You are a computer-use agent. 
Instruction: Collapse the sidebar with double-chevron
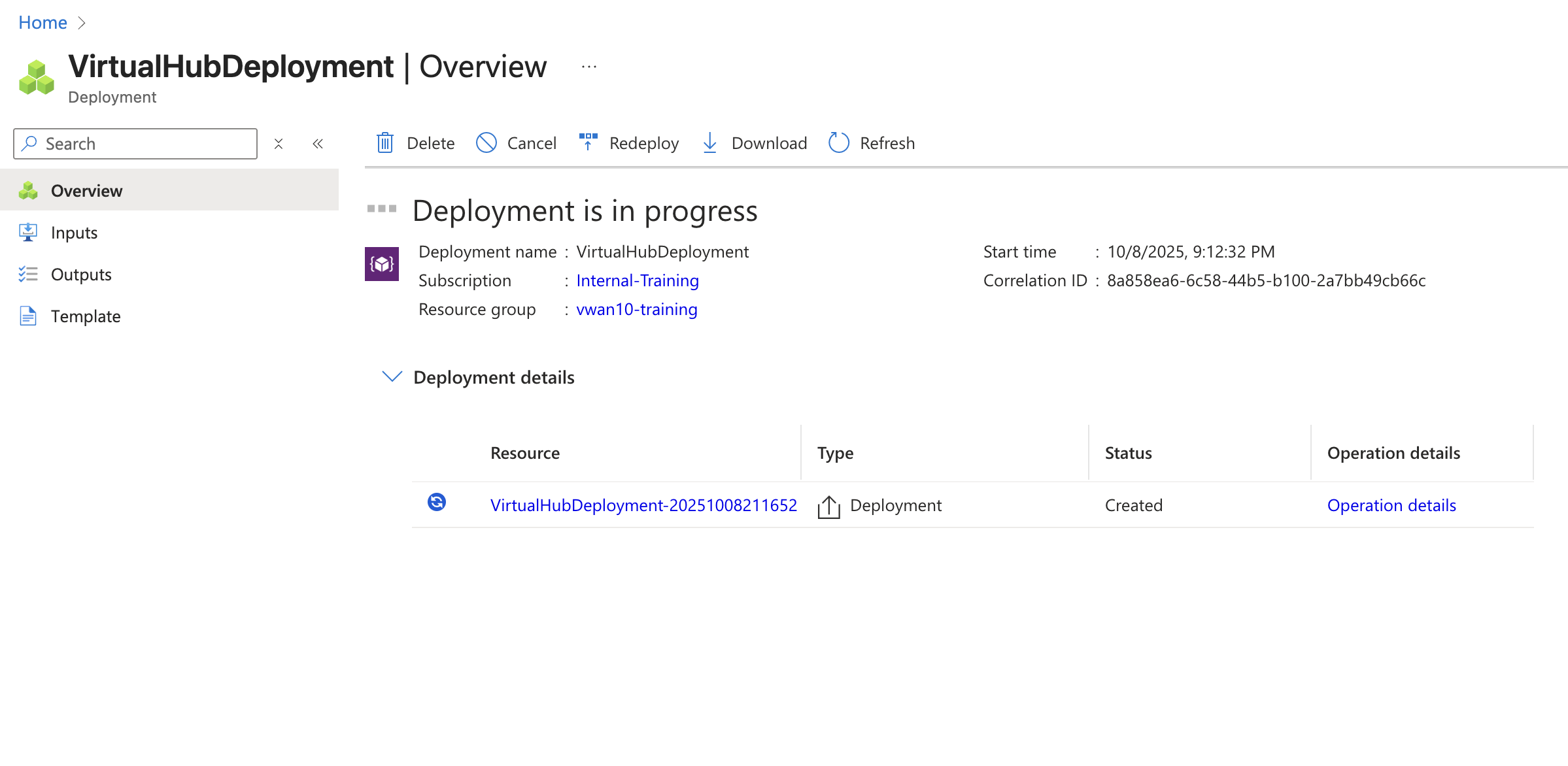point(318,144)
